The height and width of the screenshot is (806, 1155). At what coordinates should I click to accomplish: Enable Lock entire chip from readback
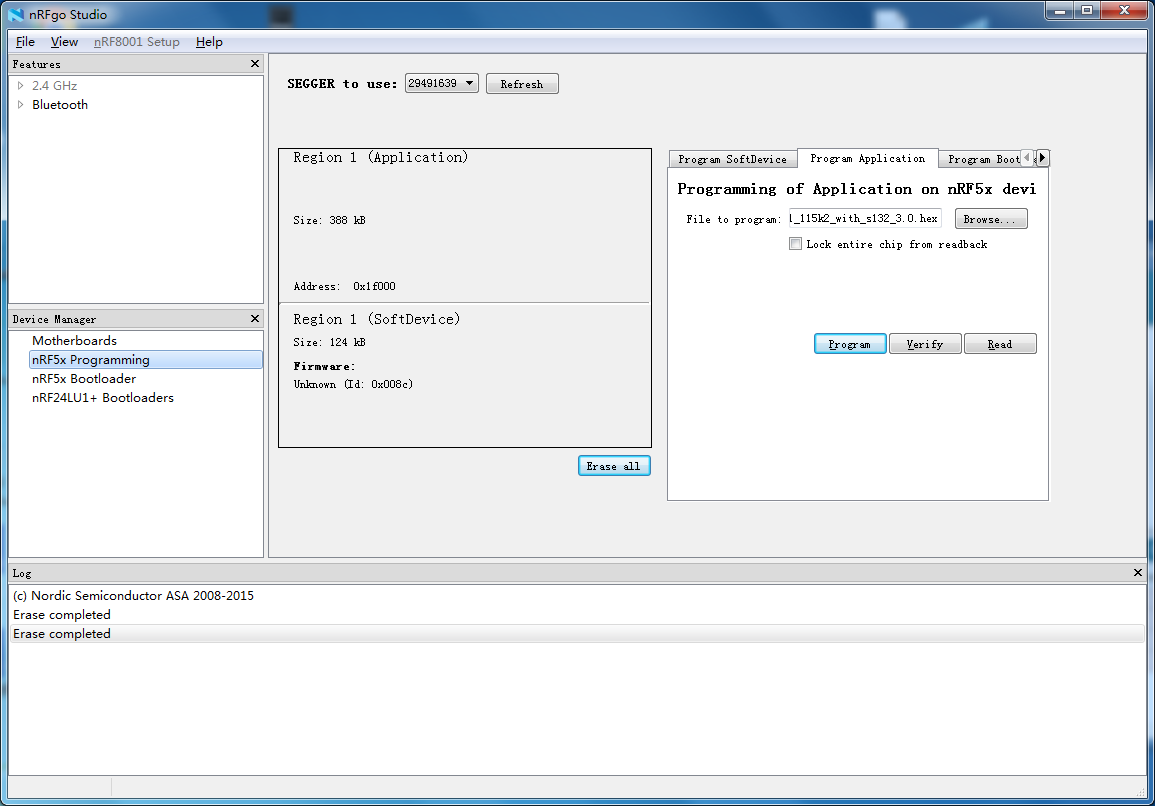pyautogui.click(x=796, y=244)
